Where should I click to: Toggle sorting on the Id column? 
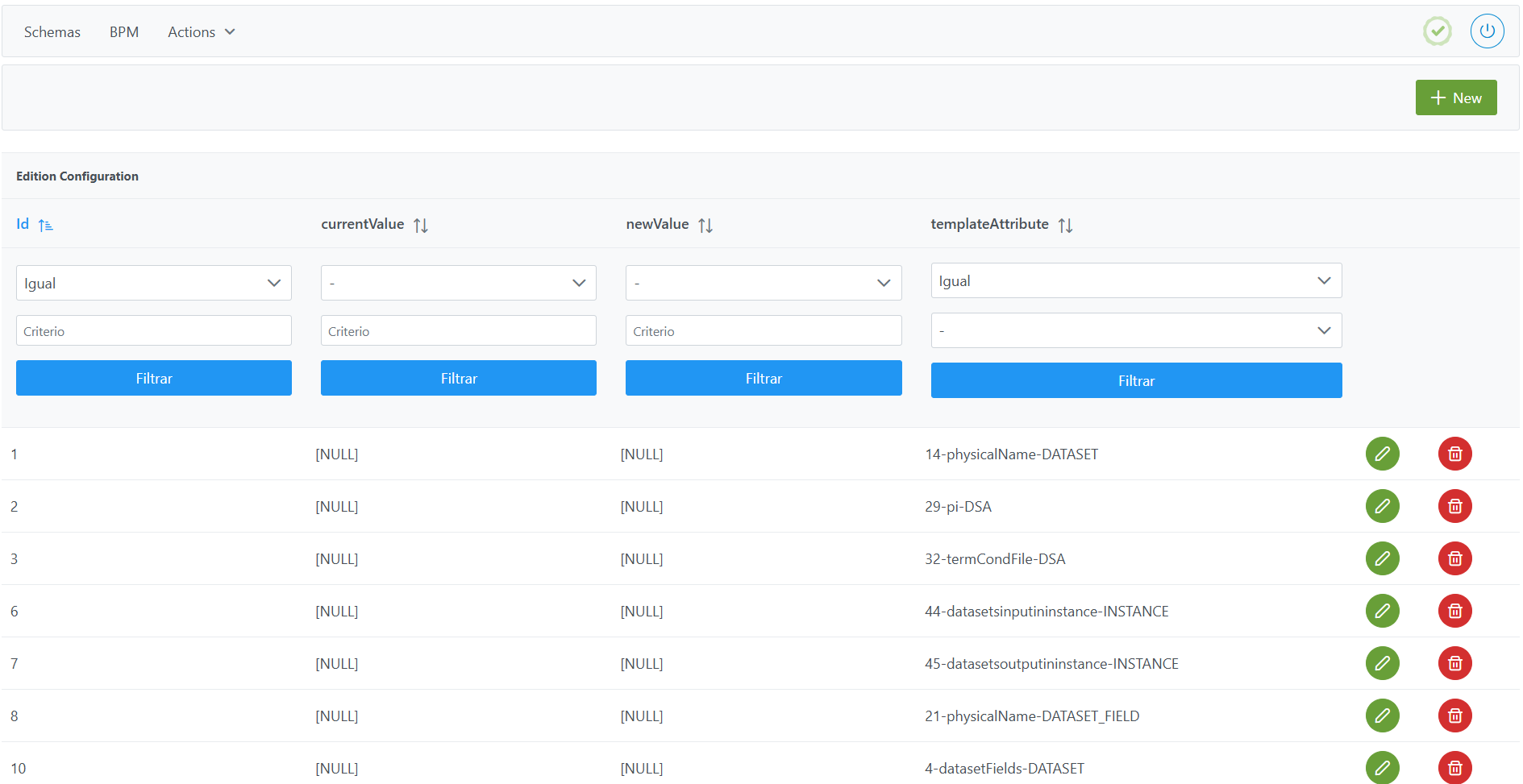(x=45, y=226)
